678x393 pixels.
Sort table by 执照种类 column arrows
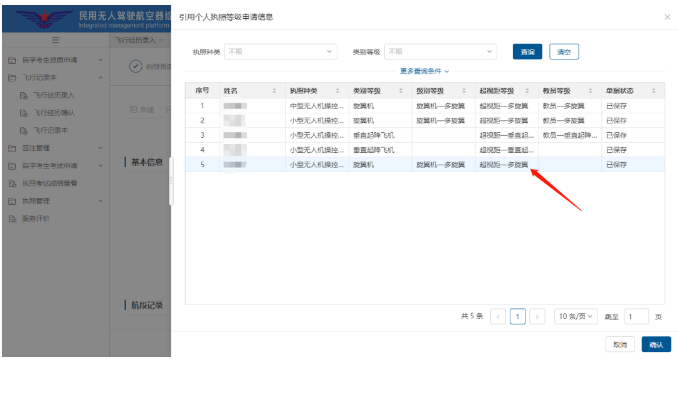pos(337,91)
